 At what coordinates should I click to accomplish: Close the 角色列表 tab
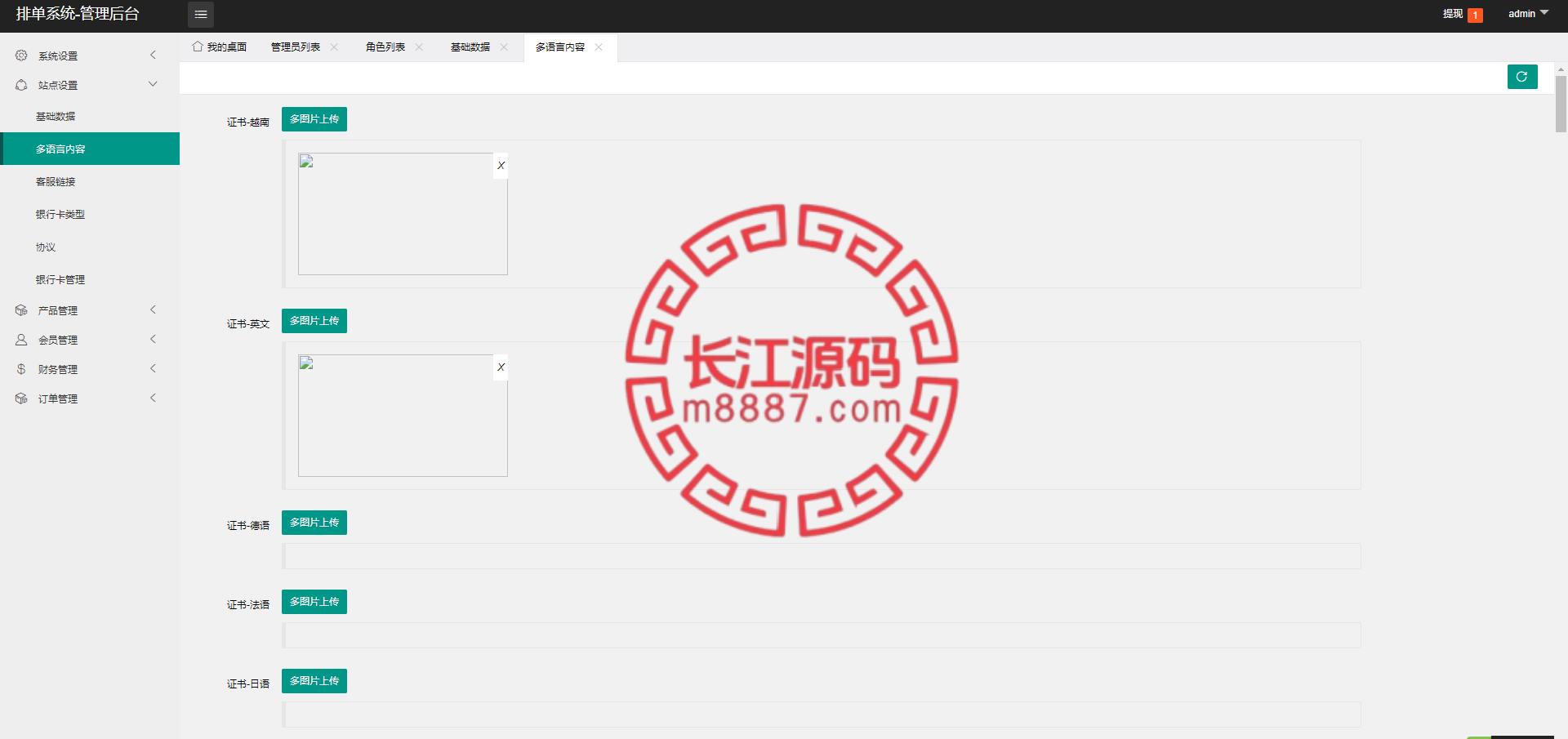419,47
